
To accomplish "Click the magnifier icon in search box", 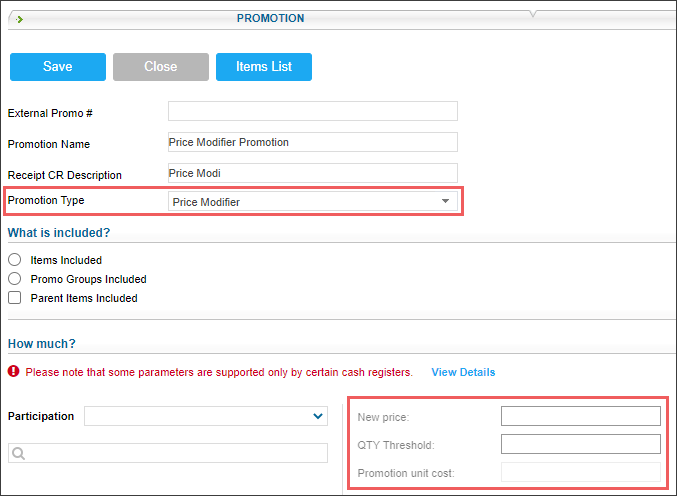I will 18,453.
